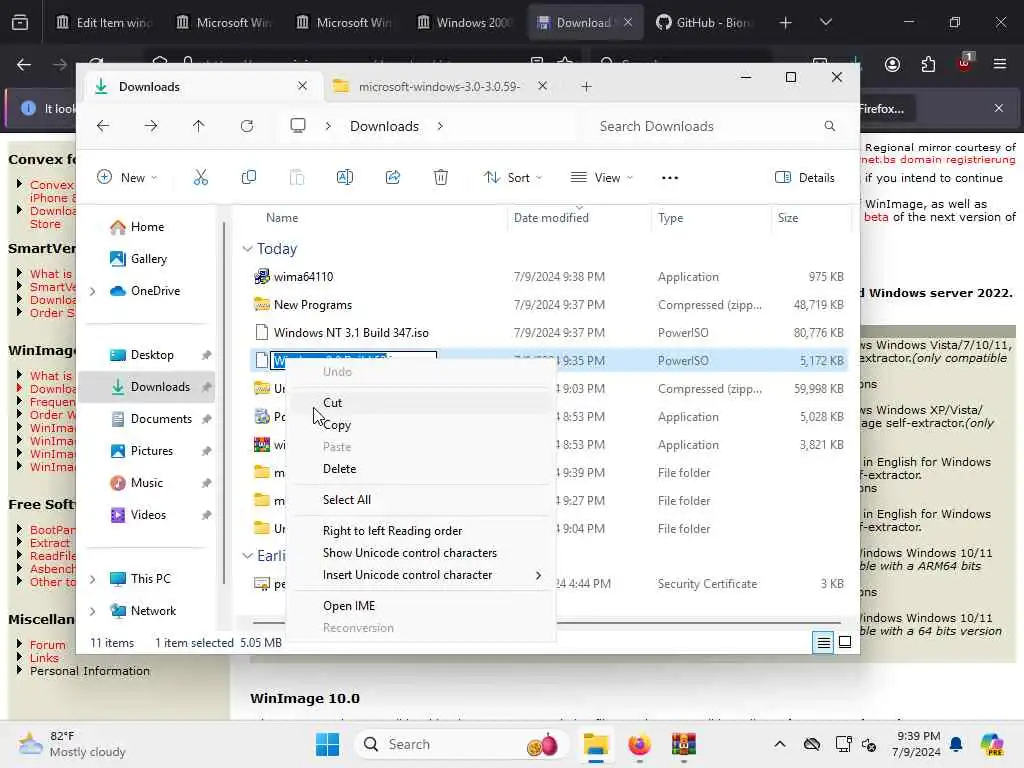Choose Show Unicode control characters
Screen dimensions: 1024x768
click(x=421, y=553)
